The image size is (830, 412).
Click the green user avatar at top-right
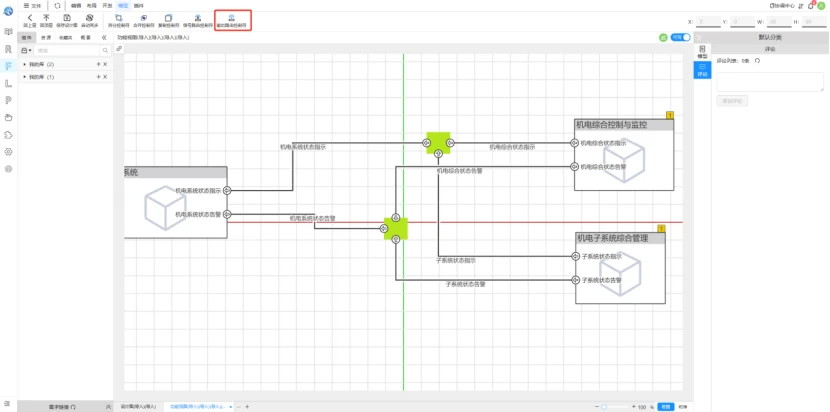pos(822,5)
